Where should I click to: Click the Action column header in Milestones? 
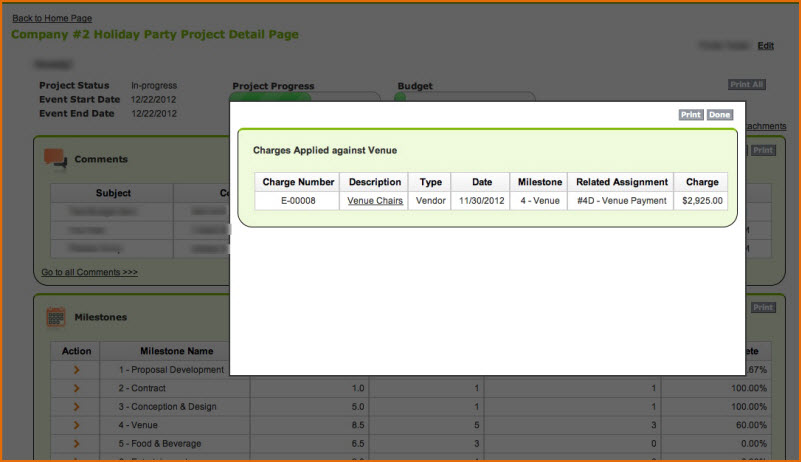tap(76, 351)
